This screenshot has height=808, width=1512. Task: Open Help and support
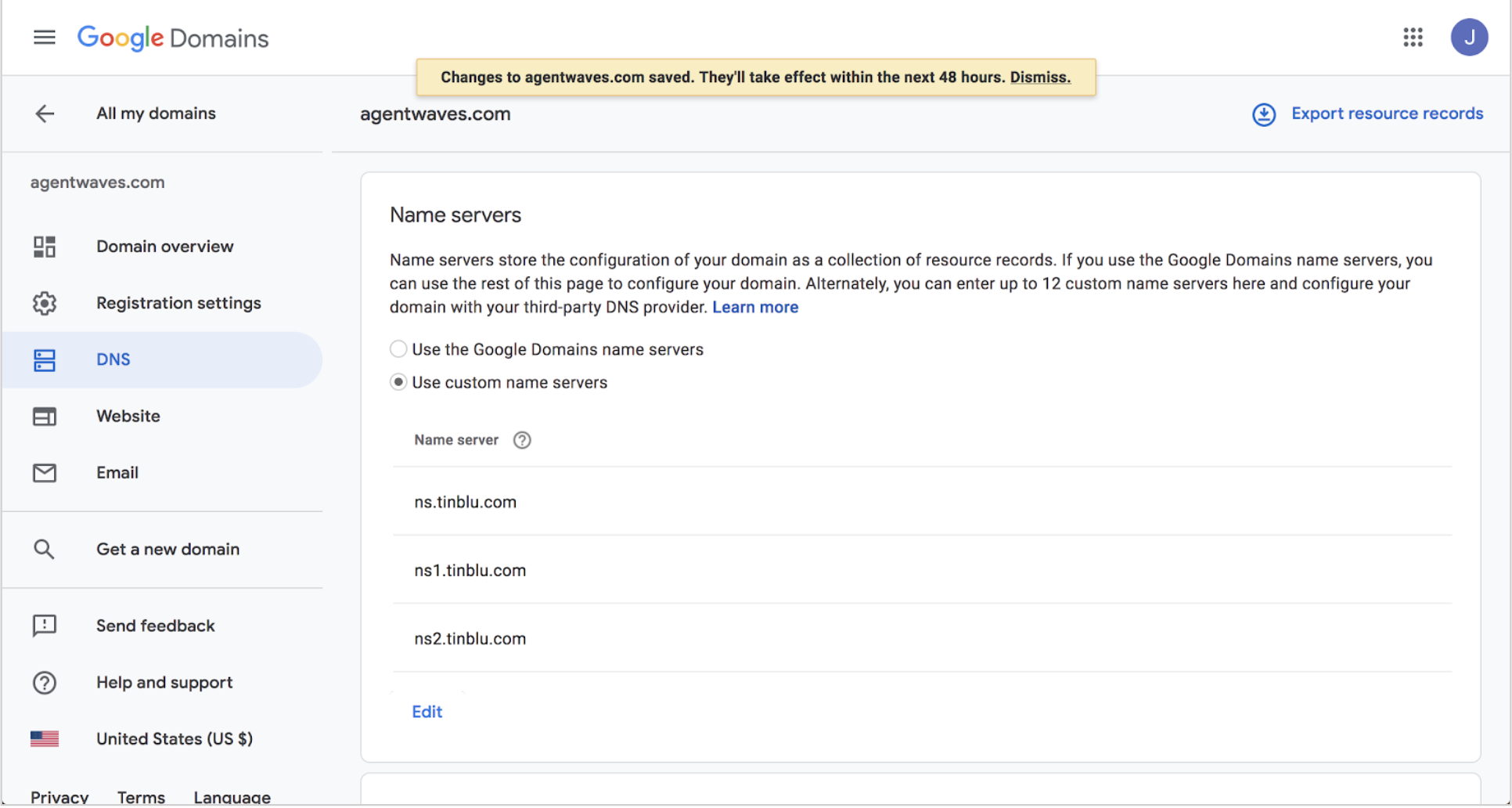[x=164, y=682]
